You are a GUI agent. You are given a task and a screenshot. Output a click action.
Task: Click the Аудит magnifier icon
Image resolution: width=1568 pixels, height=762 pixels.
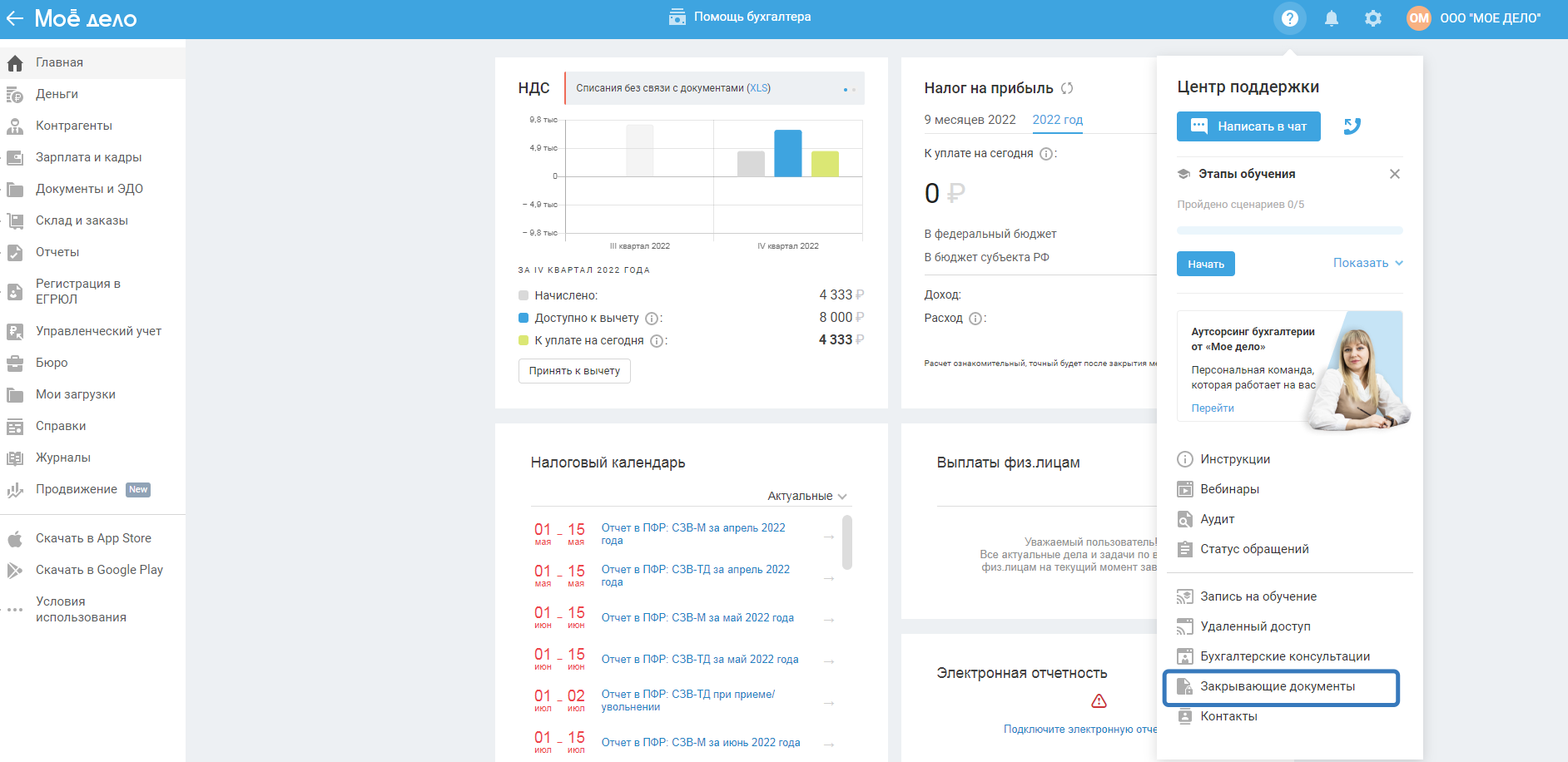pyautogui.click(x=1185, y=519)
